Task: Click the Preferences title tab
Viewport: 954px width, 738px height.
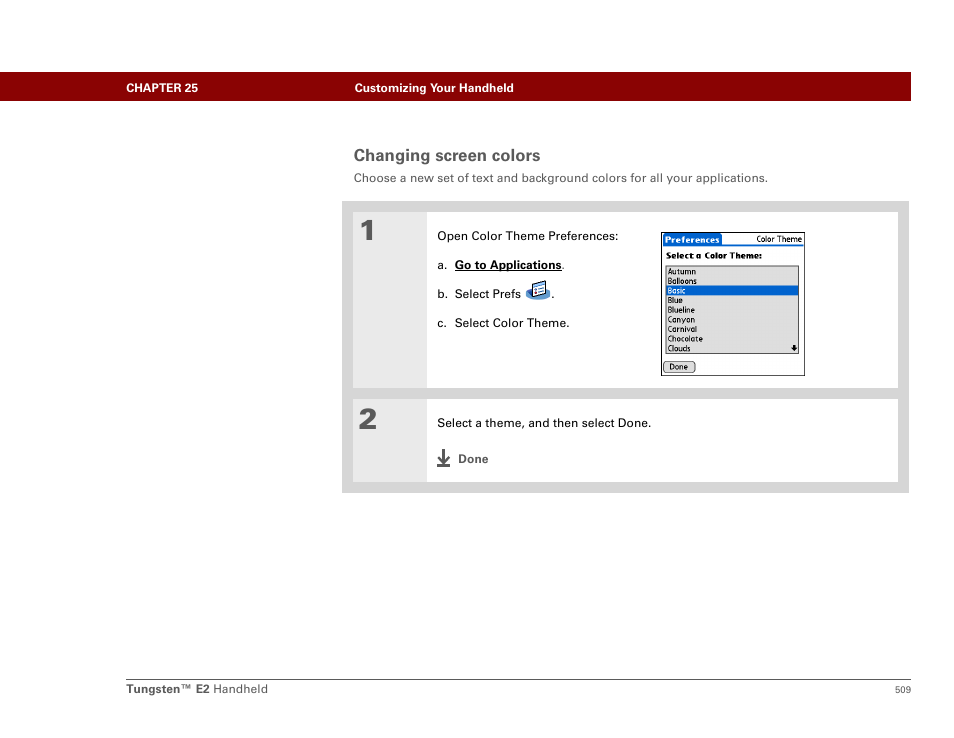Action: coord(692,240)
